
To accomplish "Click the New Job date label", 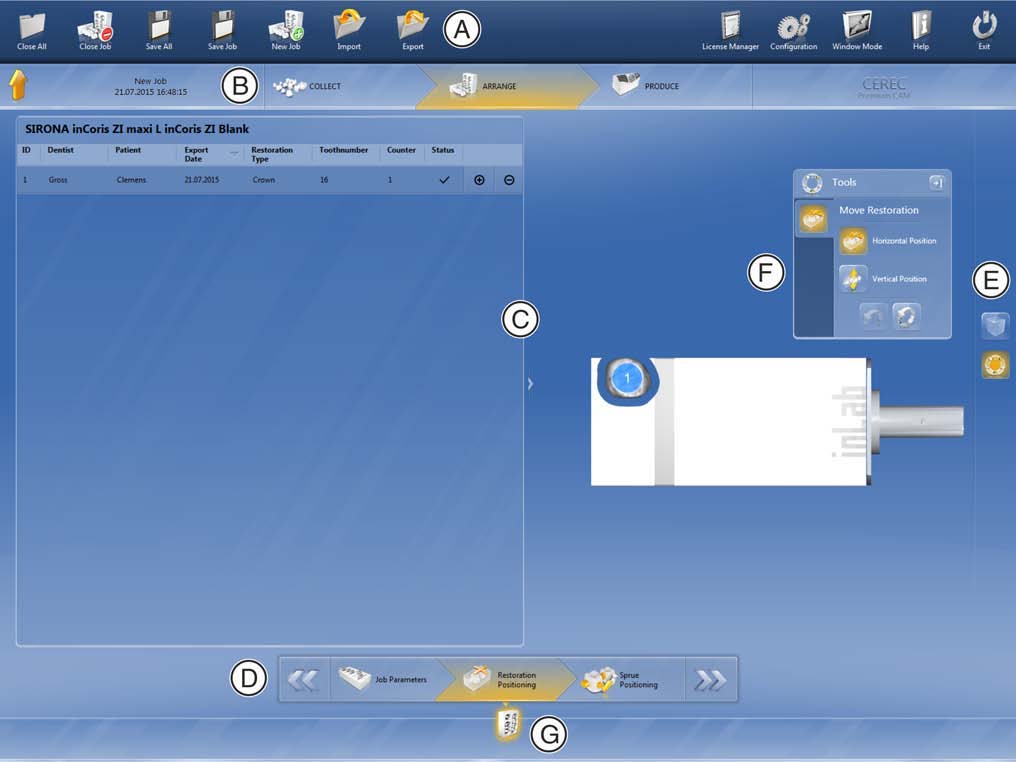I will coord(151,86).
